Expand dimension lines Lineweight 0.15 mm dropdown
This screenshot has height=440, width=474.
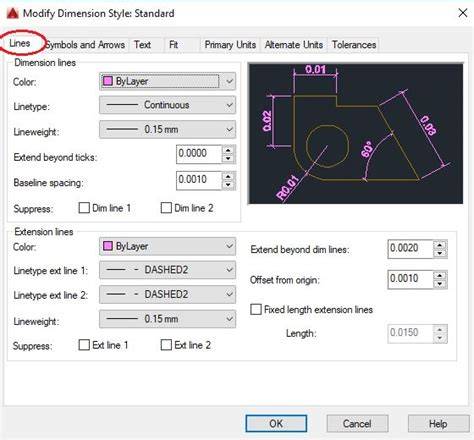pos(167,129)
